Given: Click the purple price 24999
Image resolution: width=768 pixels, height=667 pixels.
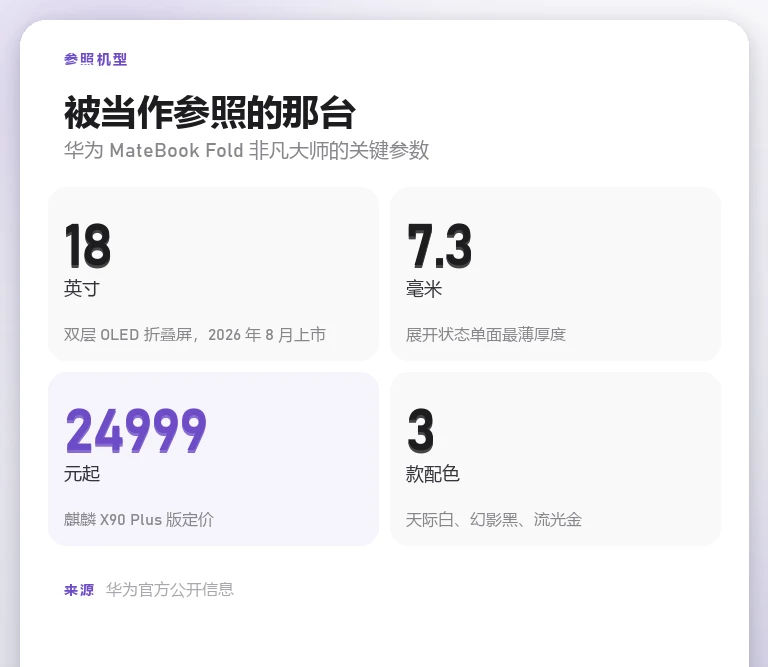Looking at the screenshot, I should pos(136,430).
